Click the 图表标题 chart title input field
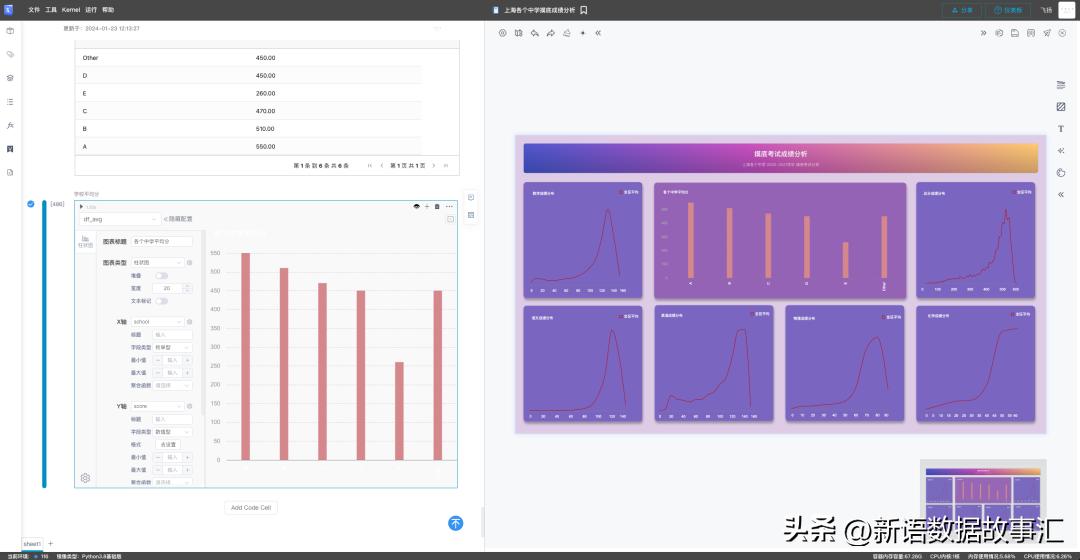This screenshot has width=1080, height=560. [x=162, y=241]
